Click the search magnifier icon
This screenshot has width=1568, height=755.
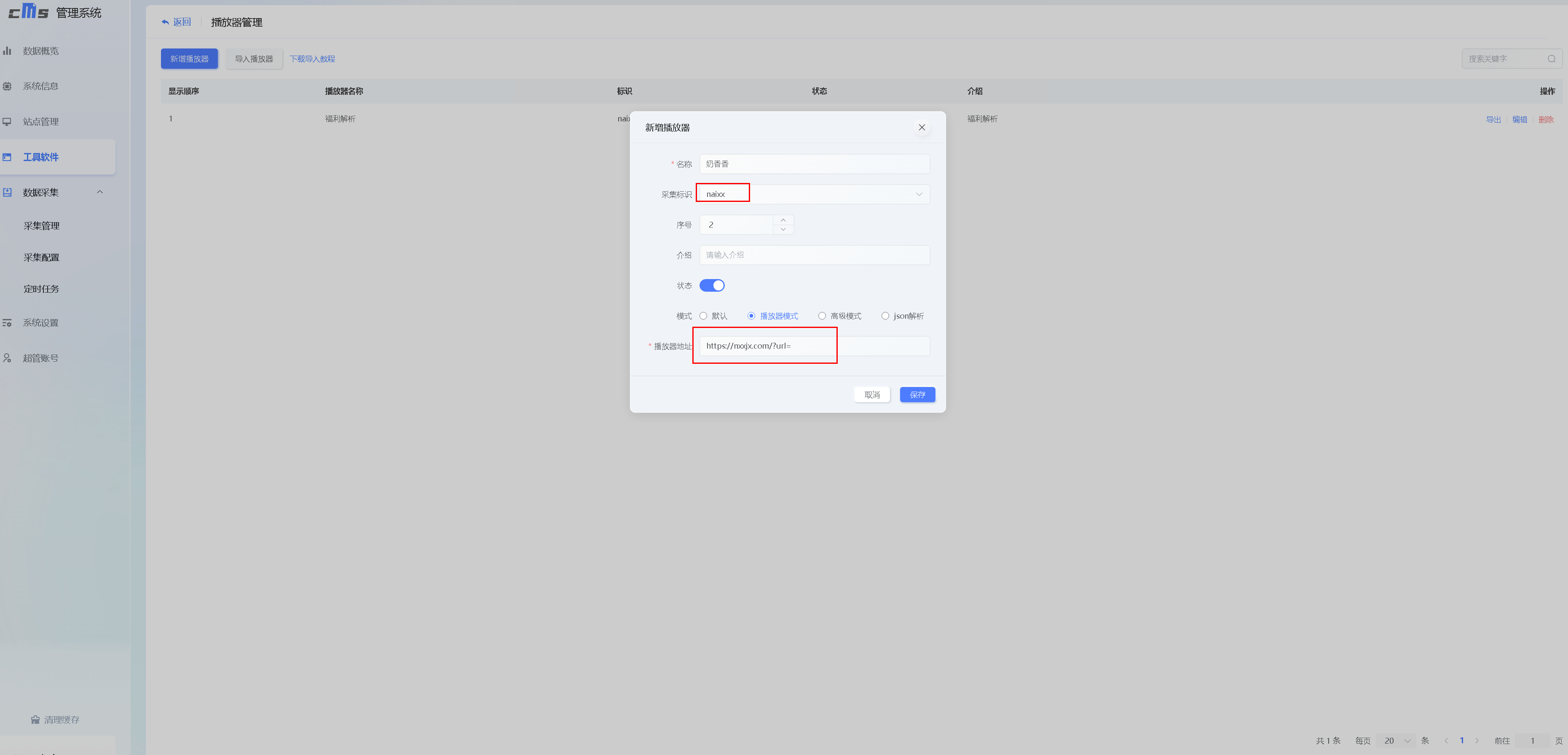click(1551, 59)
